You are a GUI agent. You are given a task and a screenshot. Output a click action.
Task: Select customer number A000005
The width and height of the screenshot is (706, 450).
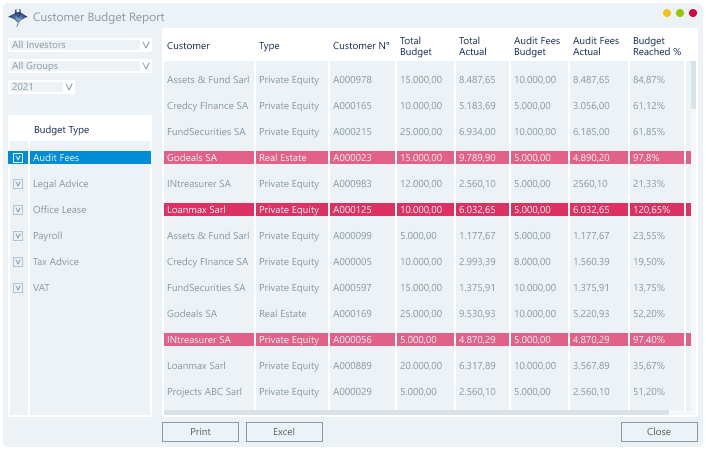352,262
